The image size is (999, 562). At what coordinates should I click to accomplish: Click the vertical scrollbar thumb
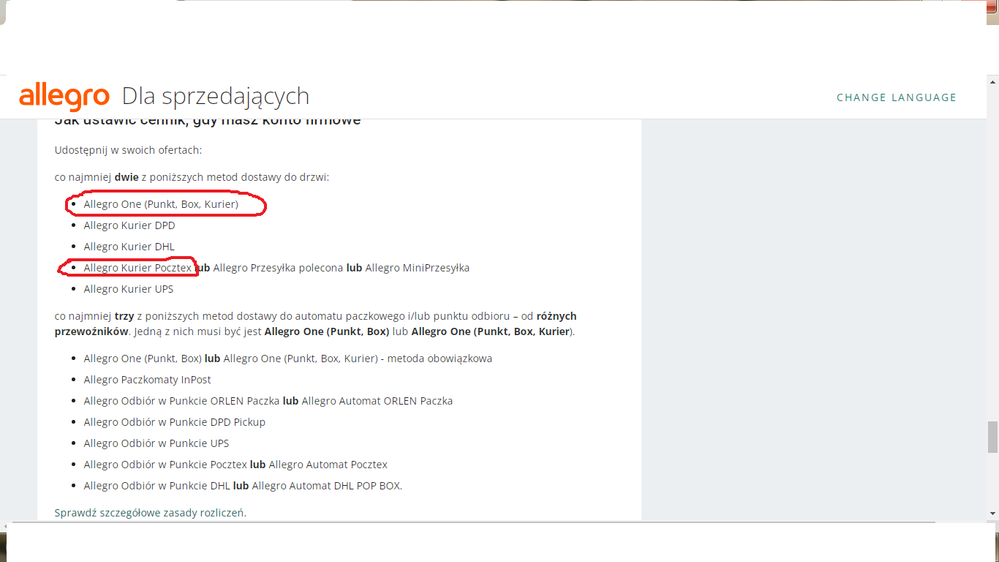point(992,437)
